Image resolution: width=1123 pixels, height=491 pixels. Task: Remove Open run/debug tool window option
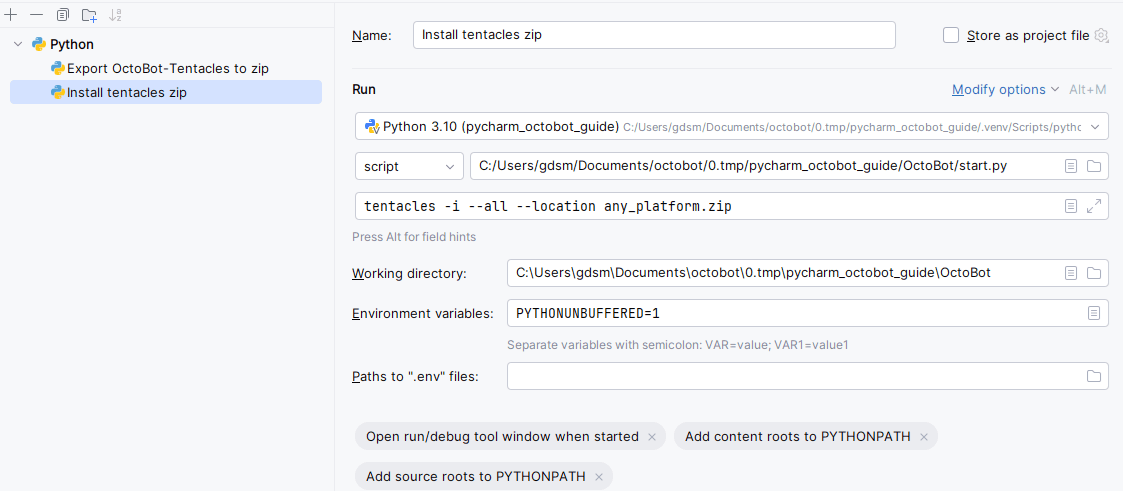[651, 437]
